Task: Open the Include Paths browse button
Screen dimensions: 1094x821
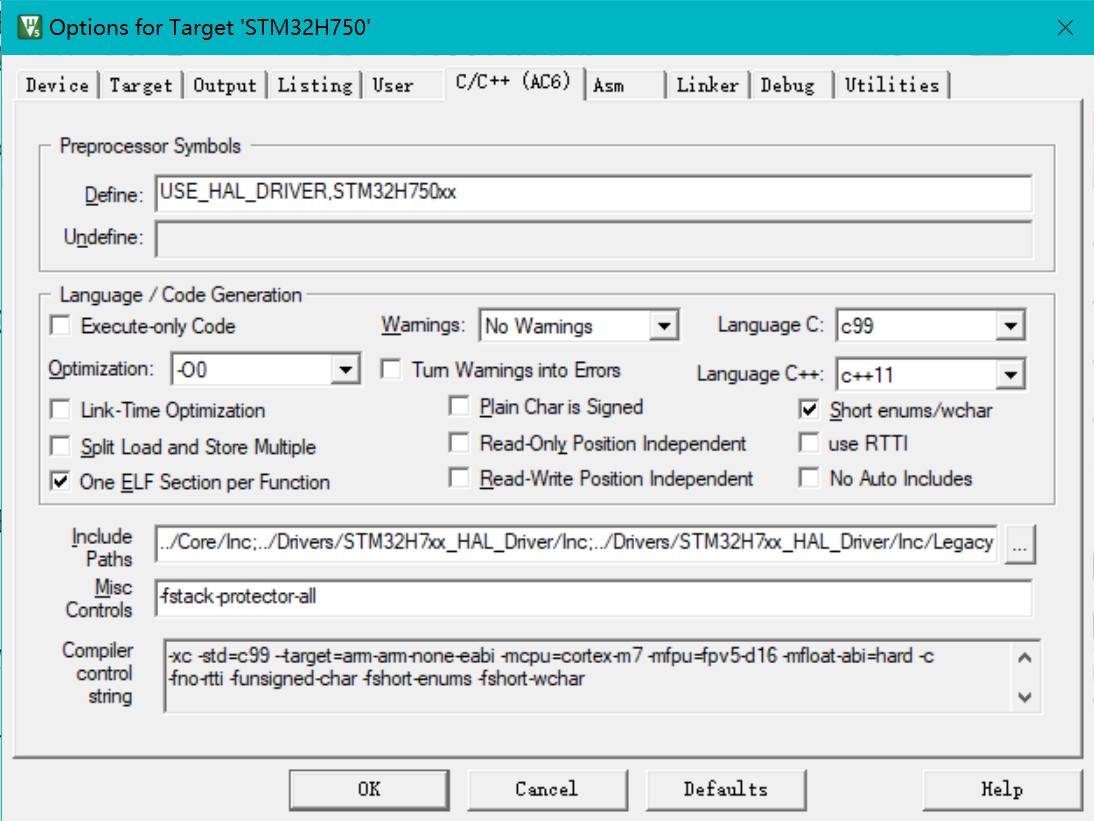Action: point(1019,544)
